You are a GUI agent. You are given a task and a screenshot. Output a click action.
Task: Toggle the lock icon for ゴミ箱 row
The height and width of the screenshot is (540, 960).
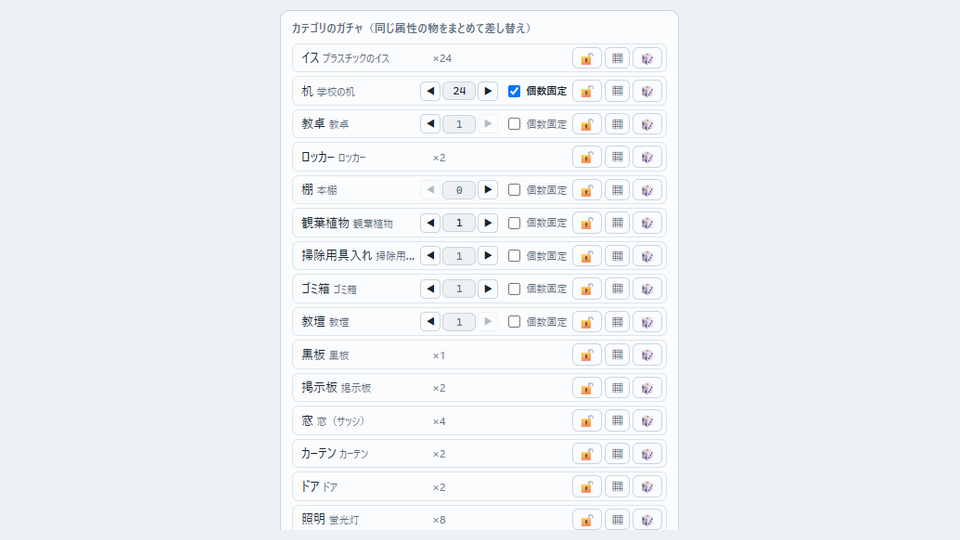(587, 289)
